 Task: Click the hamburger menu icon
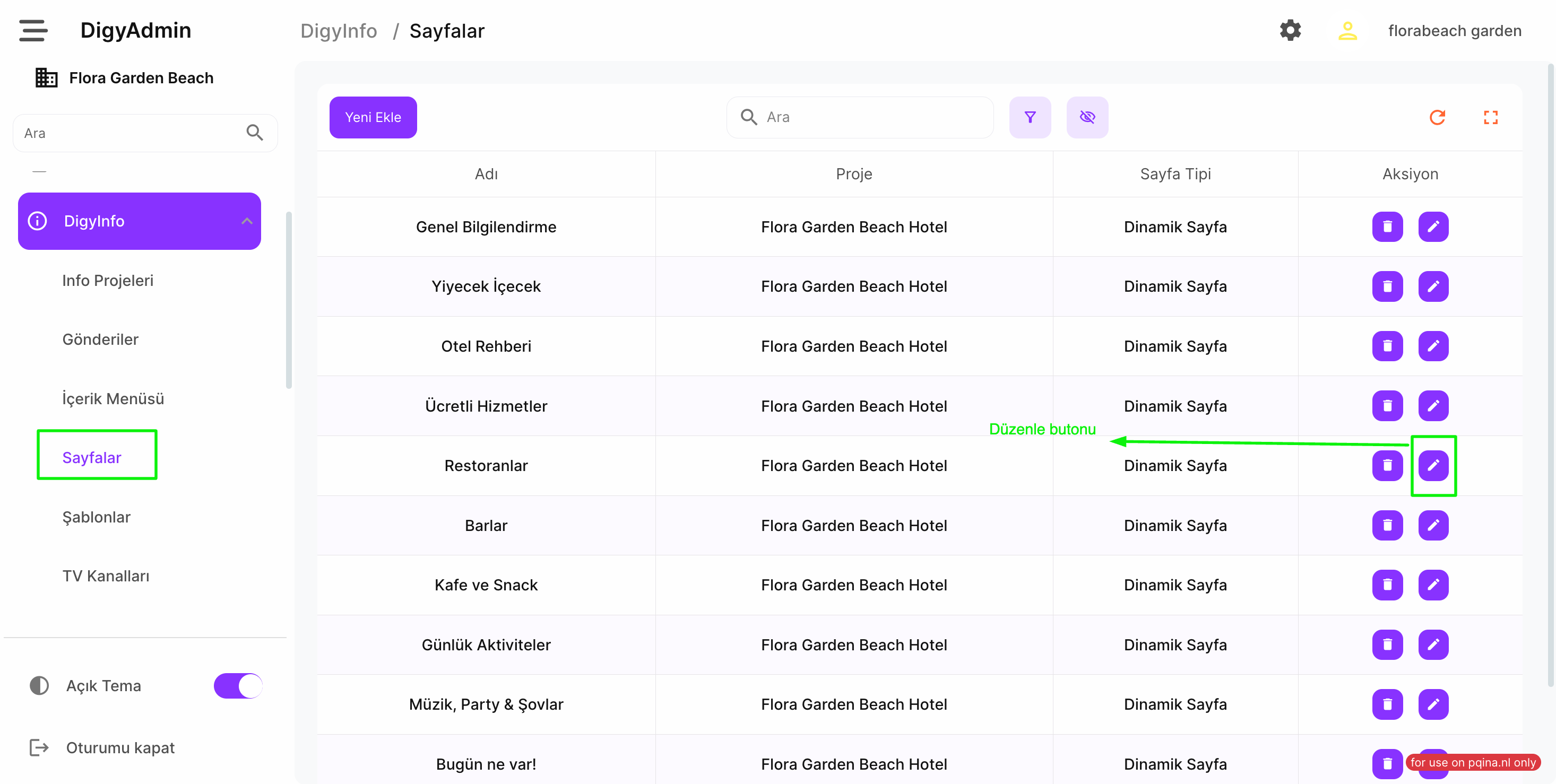[x=32, y=30]
